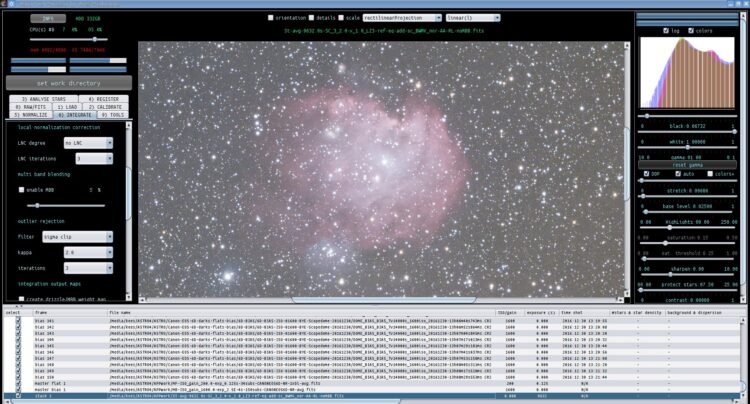The width and height of the screenshot is (750, 404).
Task: Toggle the select checkbox for master flat 1
Action: (19, 383)
